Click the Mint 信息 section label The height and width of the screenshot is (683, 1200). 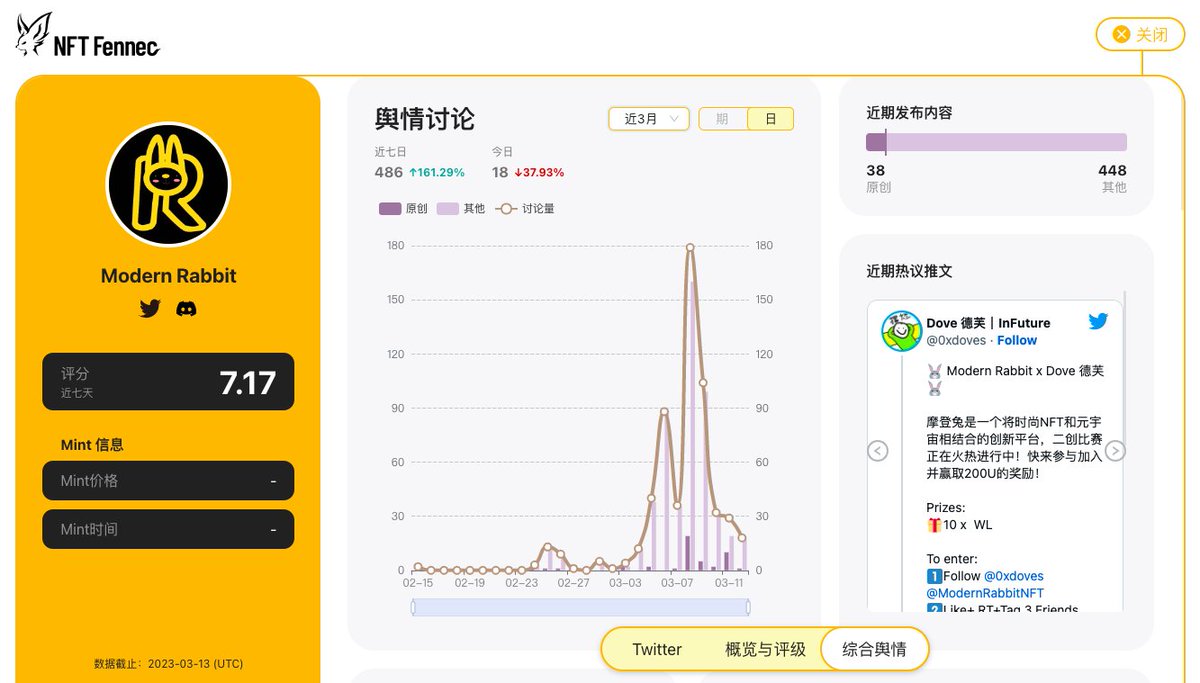click(x=92, y=445)
